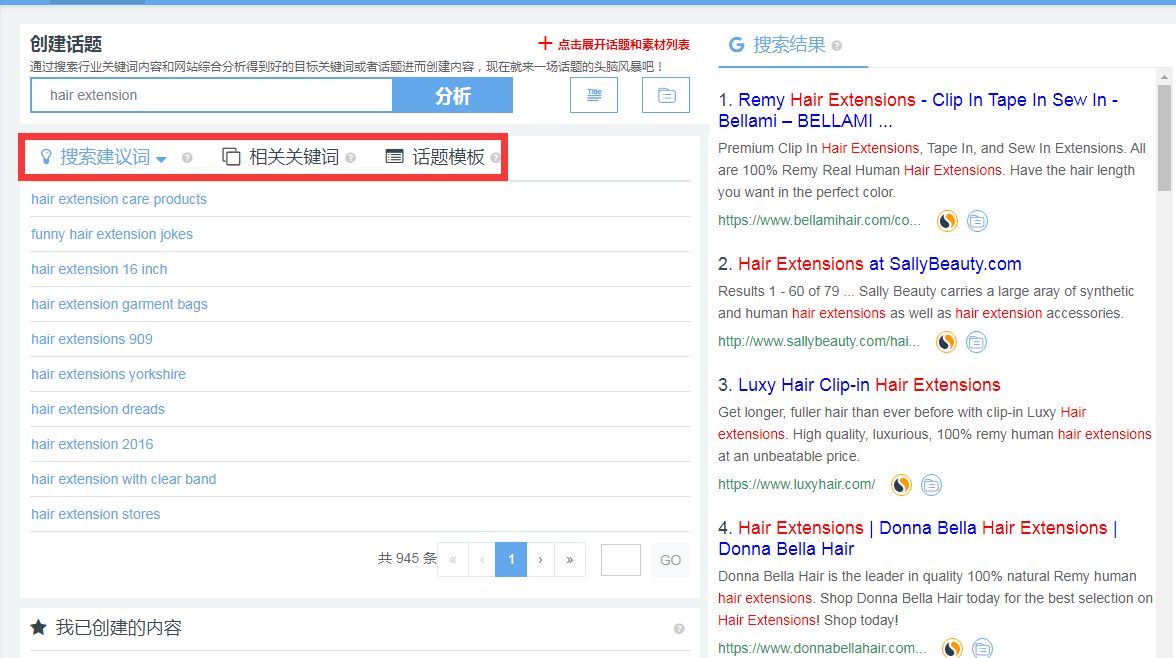
Task: Click the donnabellahair.com green URL
Action: pos(822,648)
